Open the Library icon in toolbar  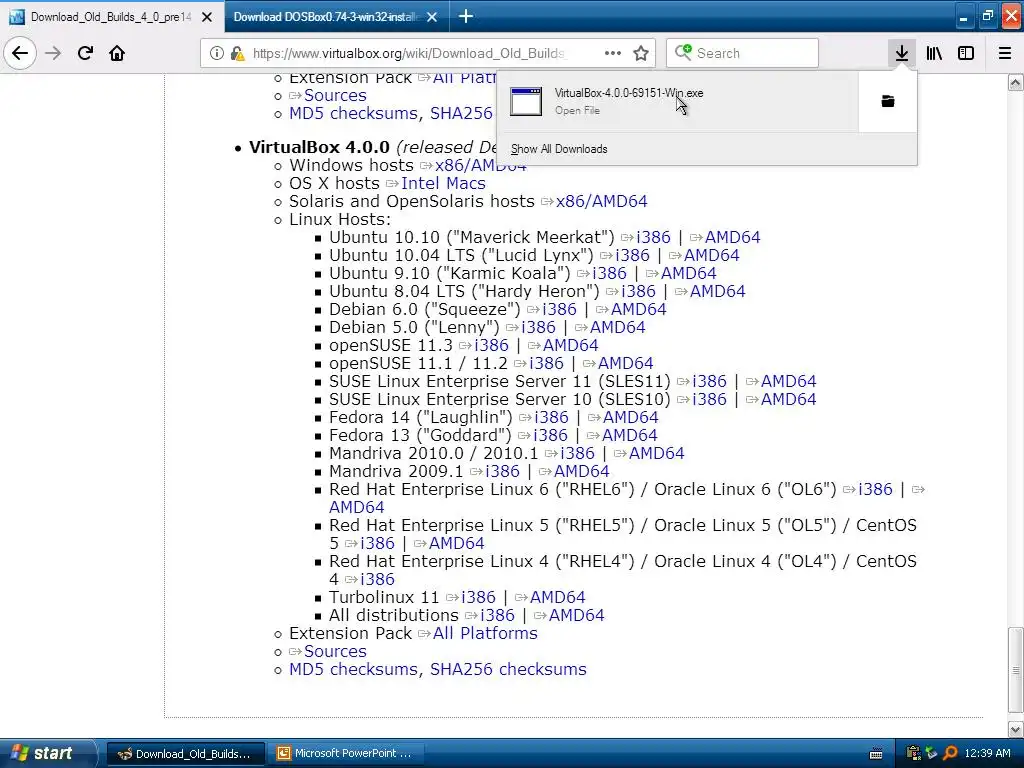934,53
